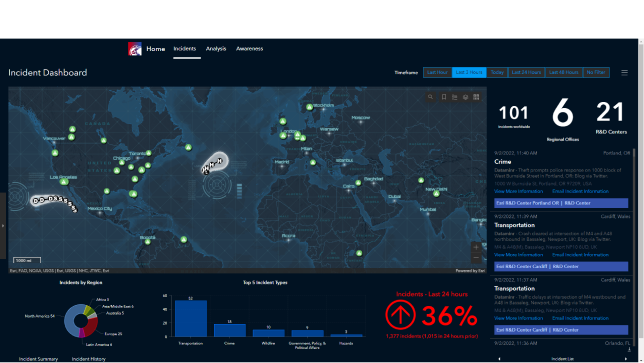This screenshot has height=363, width=644.
Task: Click the Europe slice in region donut
Action: tap(92, 326)
